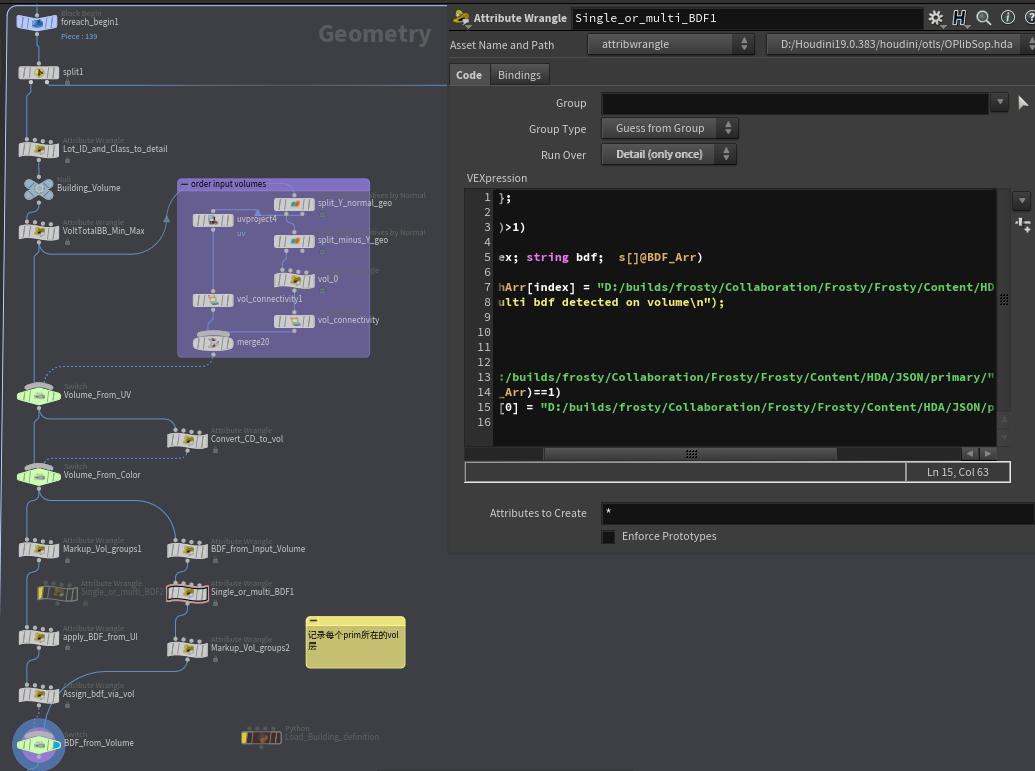Click the Houdini H help icon
Viewport: 1035px width, 771px height.
pos(961,18)
